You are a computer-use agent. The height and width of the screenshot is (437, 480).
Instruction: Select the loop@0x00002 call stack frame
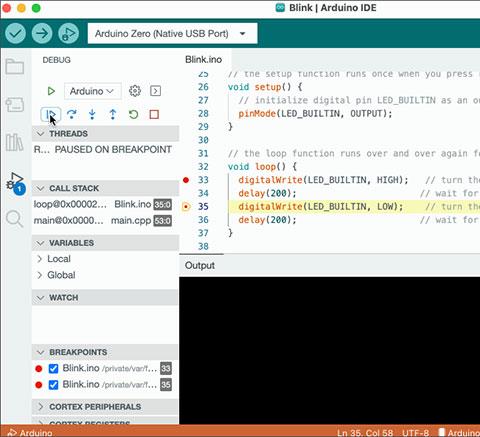pyautogui.click(x=103, y=204)
